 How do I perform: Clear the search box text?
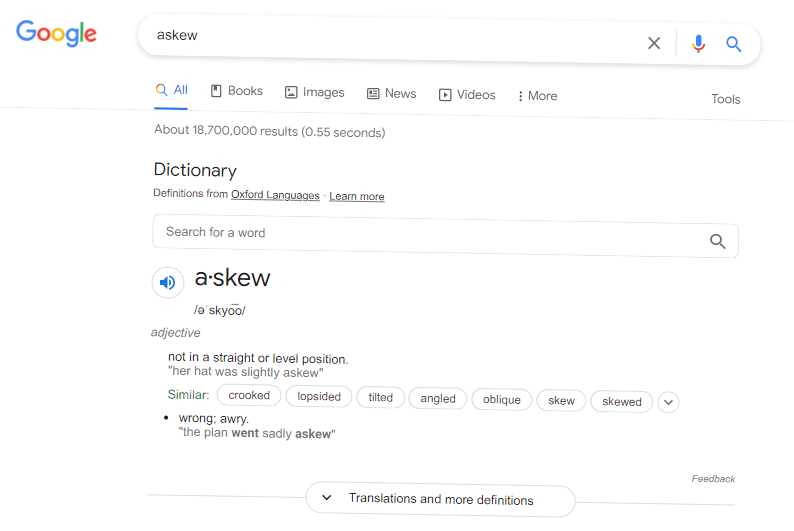point(654,43)
